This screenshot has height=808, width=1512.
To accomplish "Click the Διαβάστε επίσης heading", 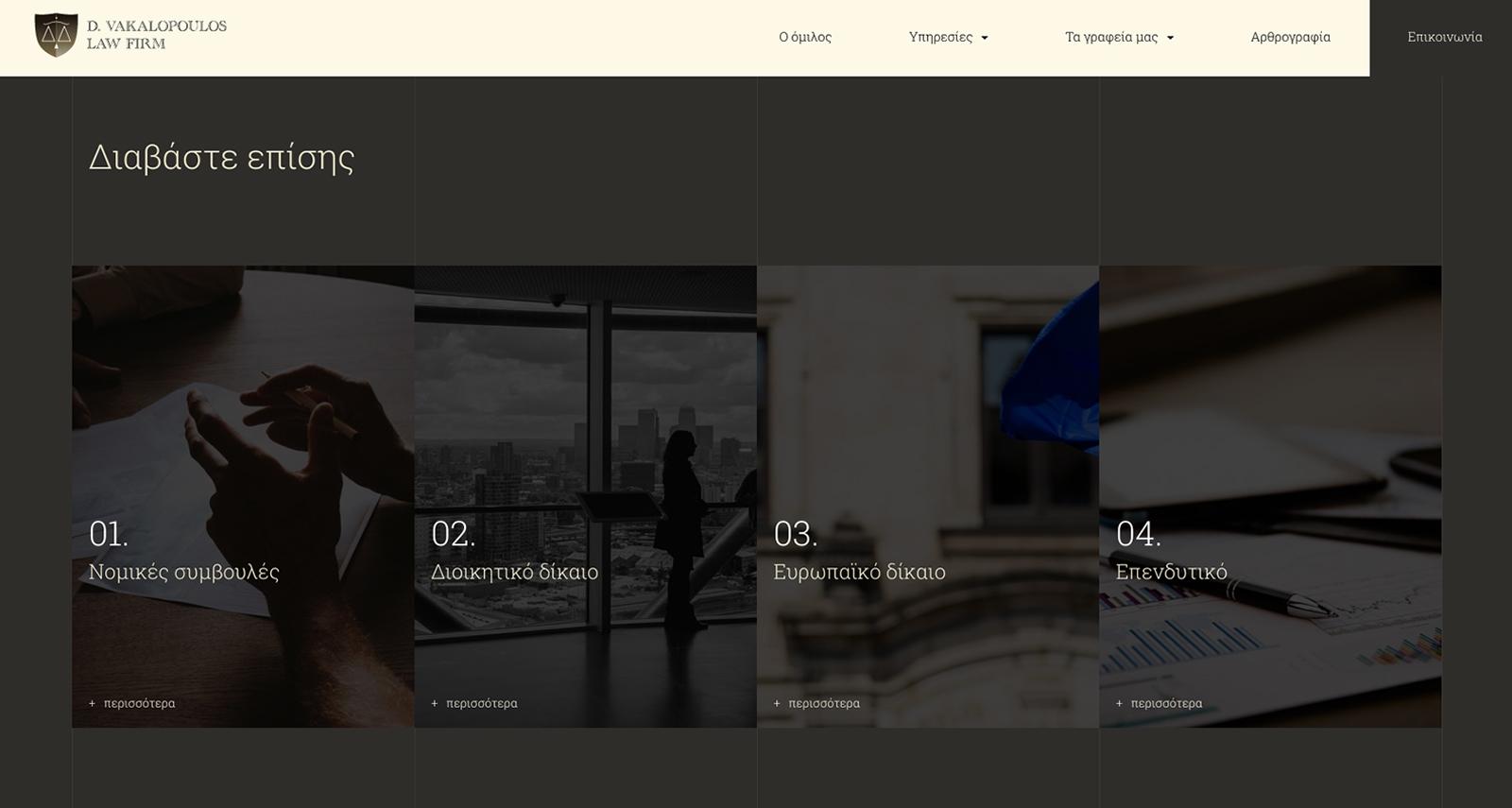I will [x=221, y=158].
